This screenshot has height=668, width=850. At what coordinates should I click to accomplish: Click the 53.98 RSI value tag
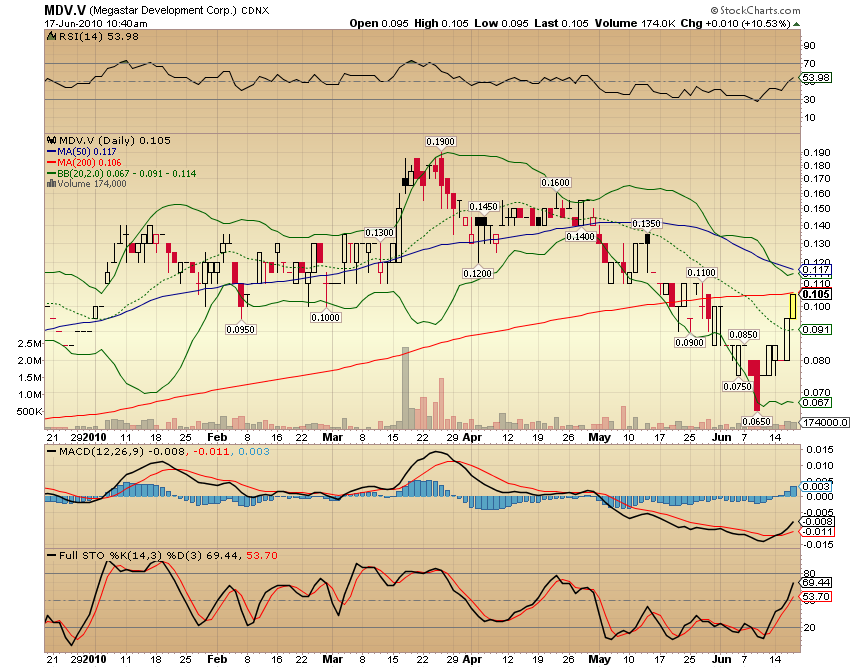pos(816,78)
